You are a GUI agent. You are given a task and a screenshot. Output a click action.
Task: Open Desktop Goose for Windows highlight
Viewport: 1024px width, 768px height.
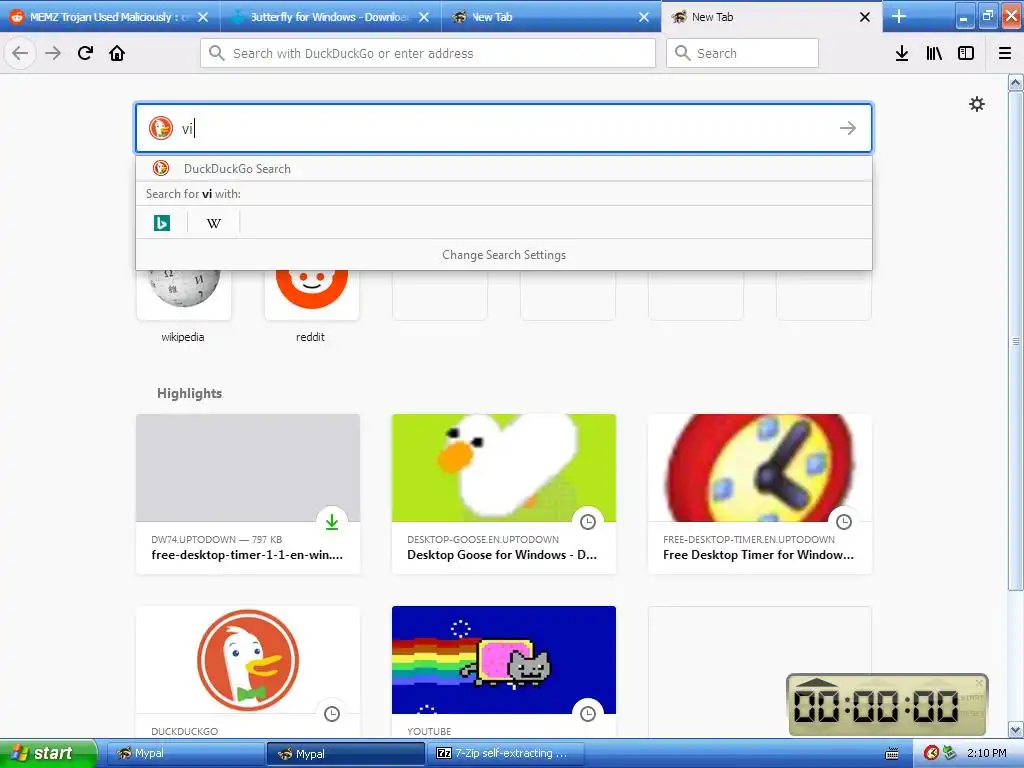coord(504,494)
